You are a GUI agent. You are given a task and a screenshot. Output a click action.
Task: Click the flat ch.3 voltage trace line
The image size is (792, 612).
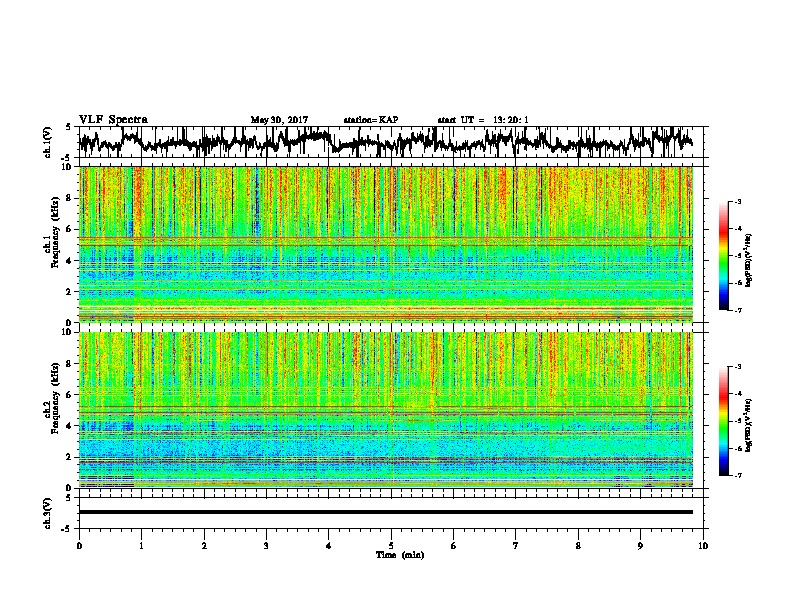(385, 512)
